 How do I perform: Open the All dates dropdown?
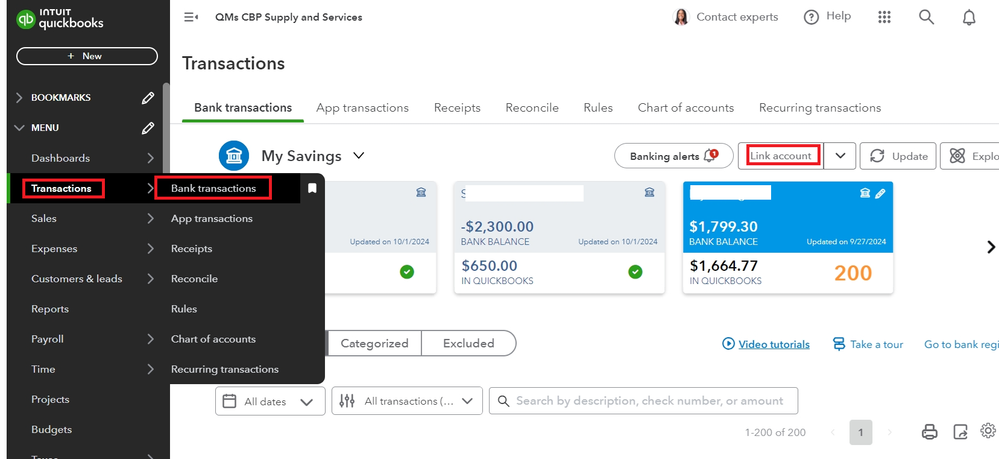pyautogui.click(x=270, y=401)
